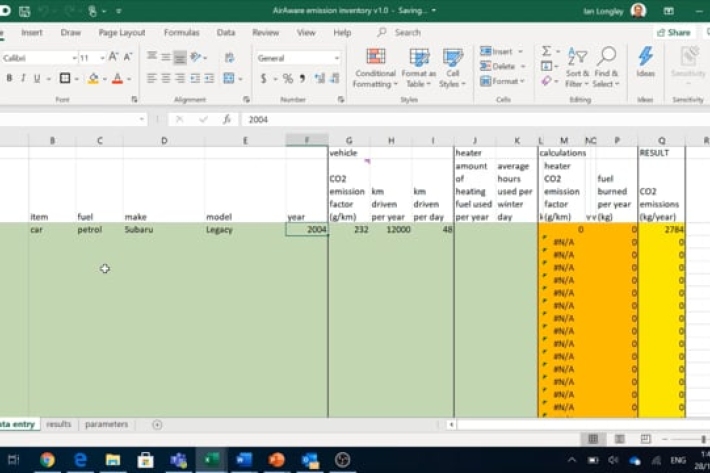
Task: Add a new sheet with plus button
Action: pyautogui.click(x=157, y=424)
